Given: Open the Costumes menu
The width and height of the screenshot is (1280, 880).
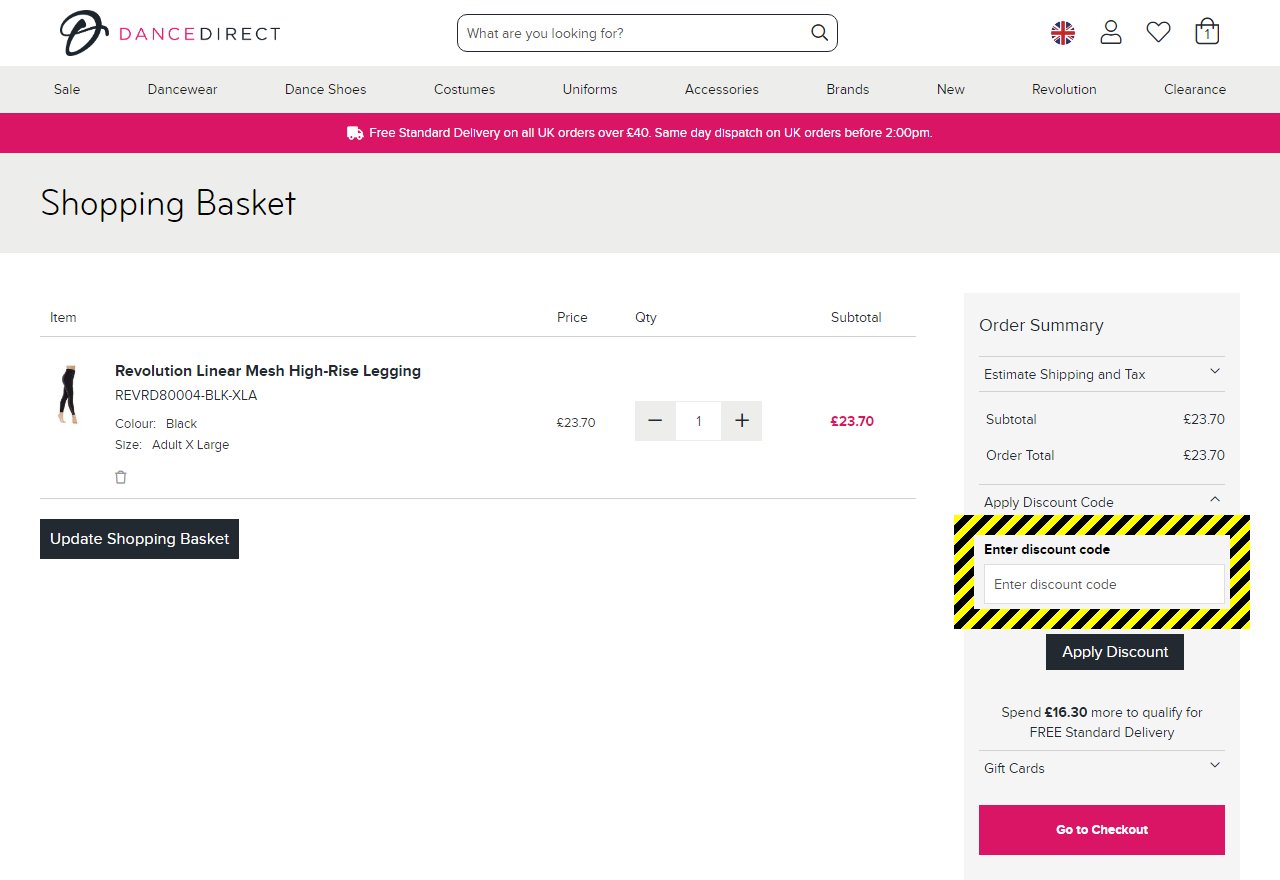Looking at the screenshot, I should coord(464,89).
